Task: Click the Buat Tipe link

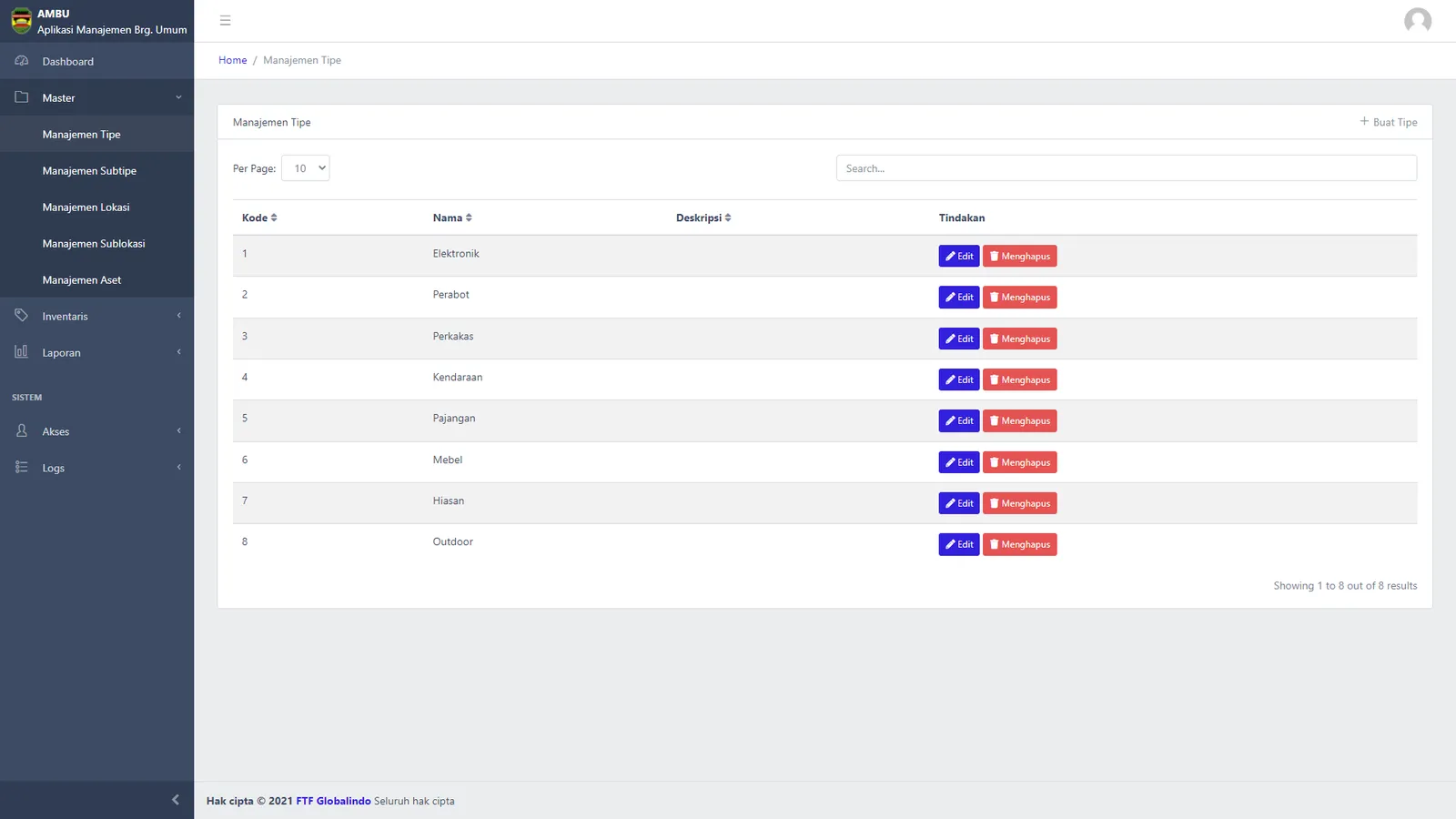Action: (x=1389, y=122)
